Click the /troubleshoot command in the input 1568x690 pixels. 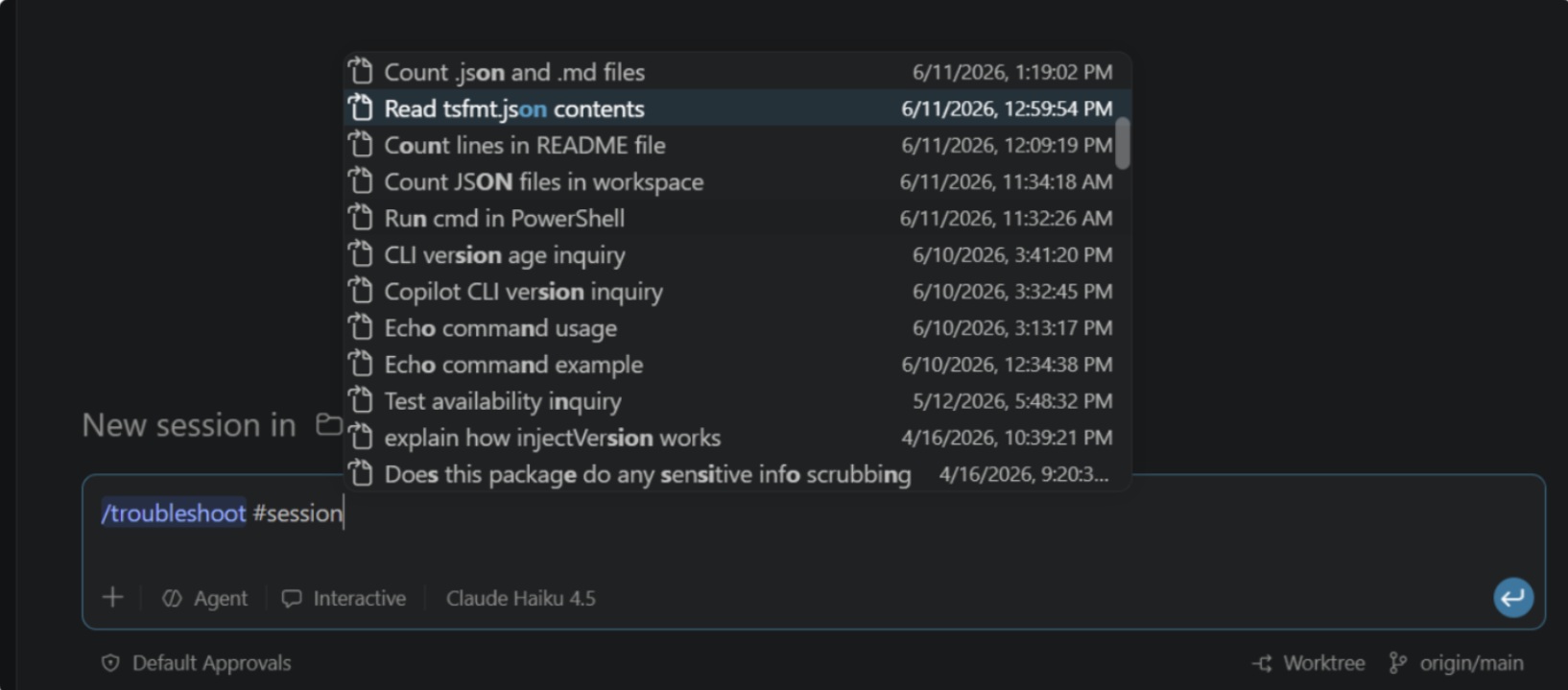pos(174,512)
